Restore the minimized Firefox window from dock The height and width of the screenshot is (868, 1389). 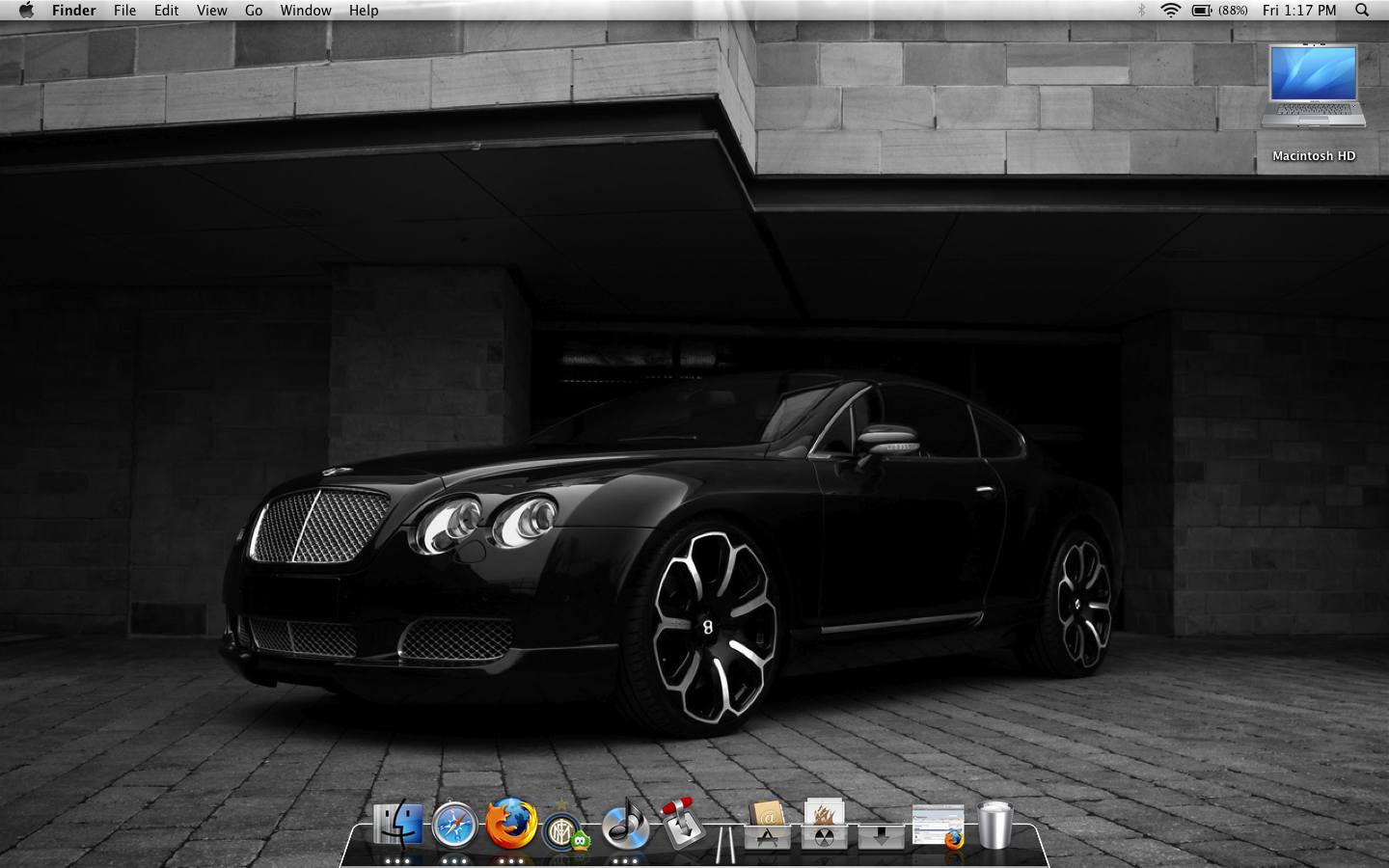click(938, 827)
